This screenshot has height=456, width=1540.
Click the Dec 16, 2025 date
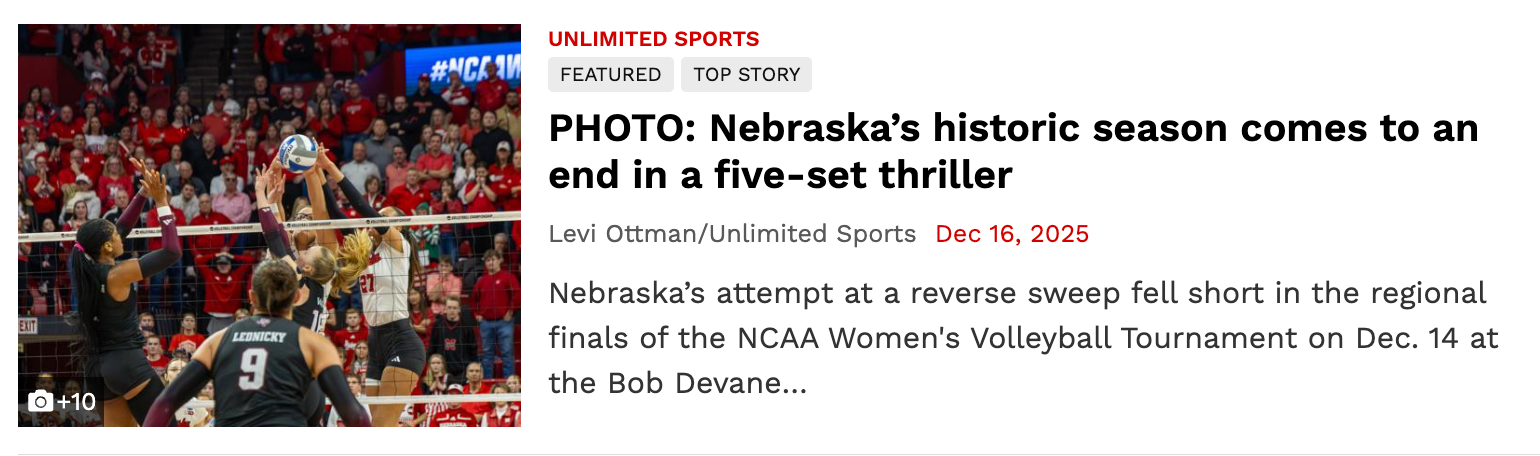pyautogui.click(x=1011, y=234)
